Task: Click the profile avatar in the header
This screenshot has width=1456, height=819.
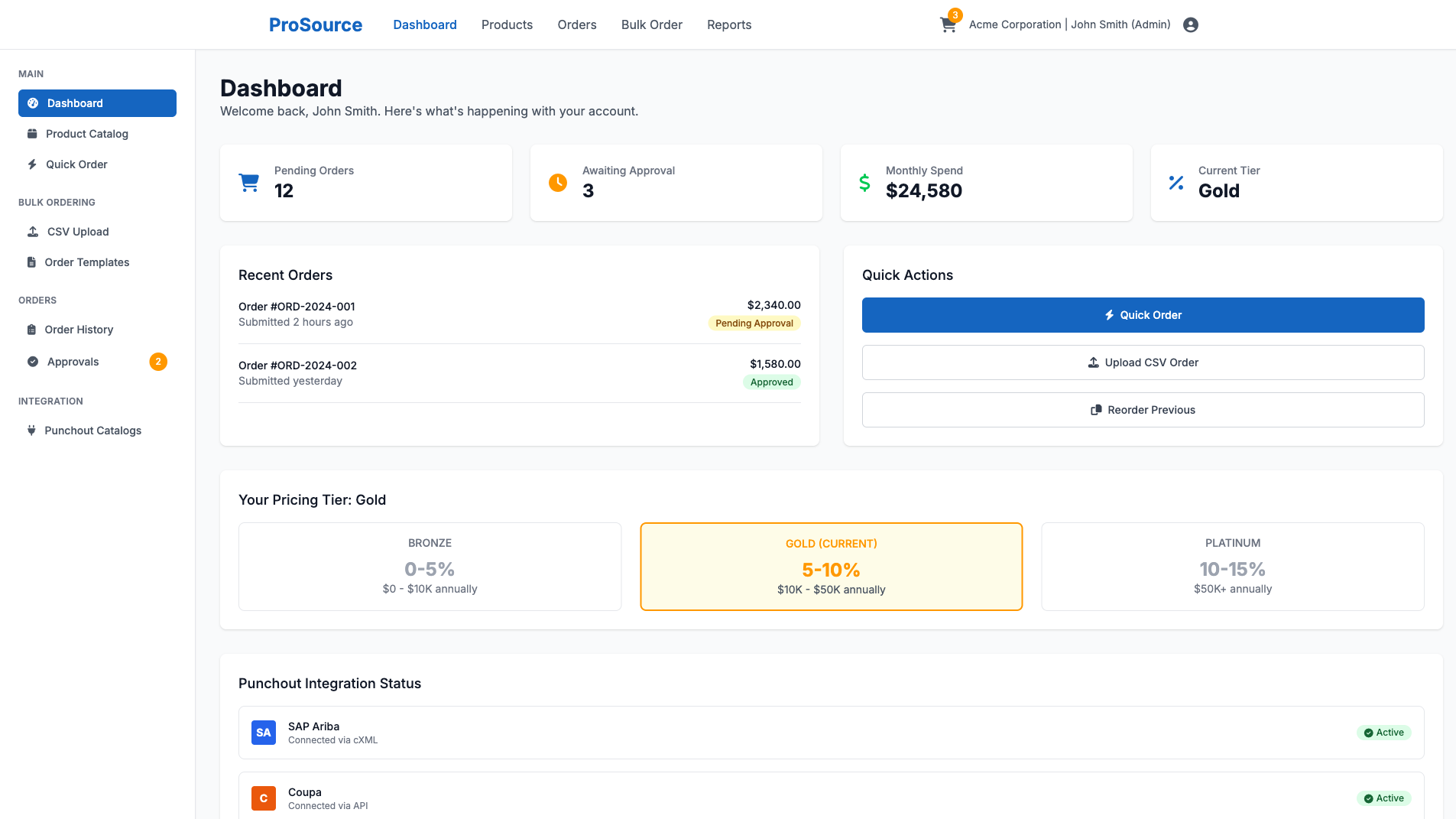Action: click(1190, 24)
